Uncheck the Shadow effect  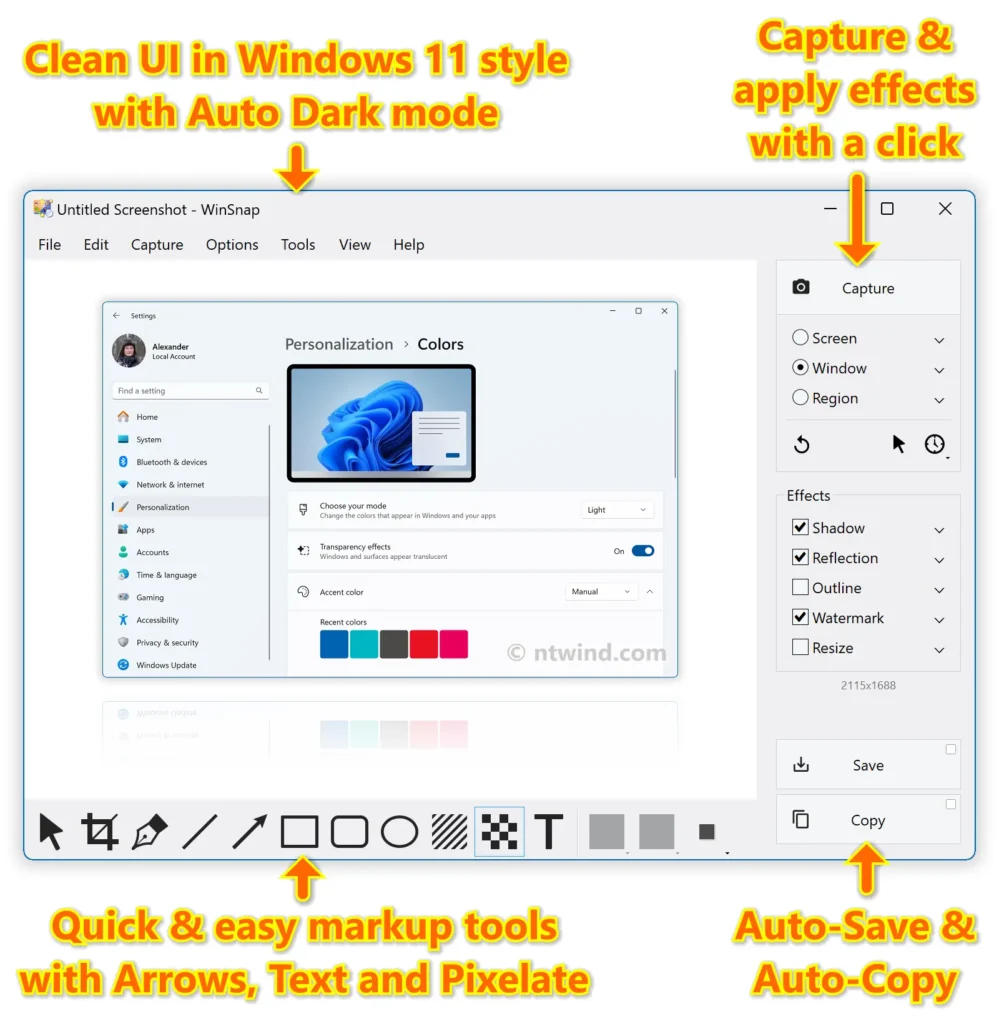(800, 527)
